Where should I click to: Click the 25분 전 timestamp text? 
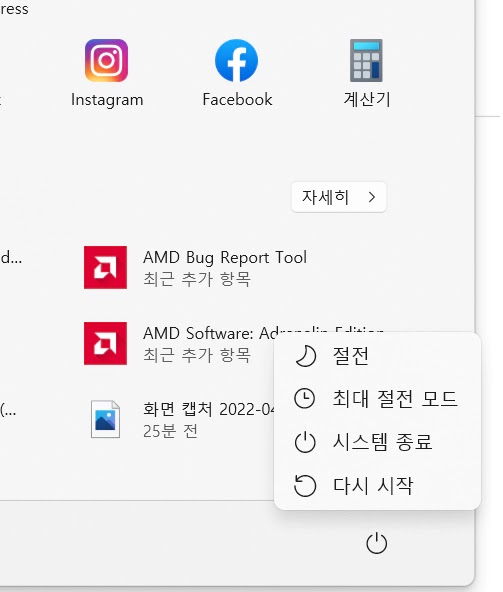pyautogui.click(x=170, y=431)
